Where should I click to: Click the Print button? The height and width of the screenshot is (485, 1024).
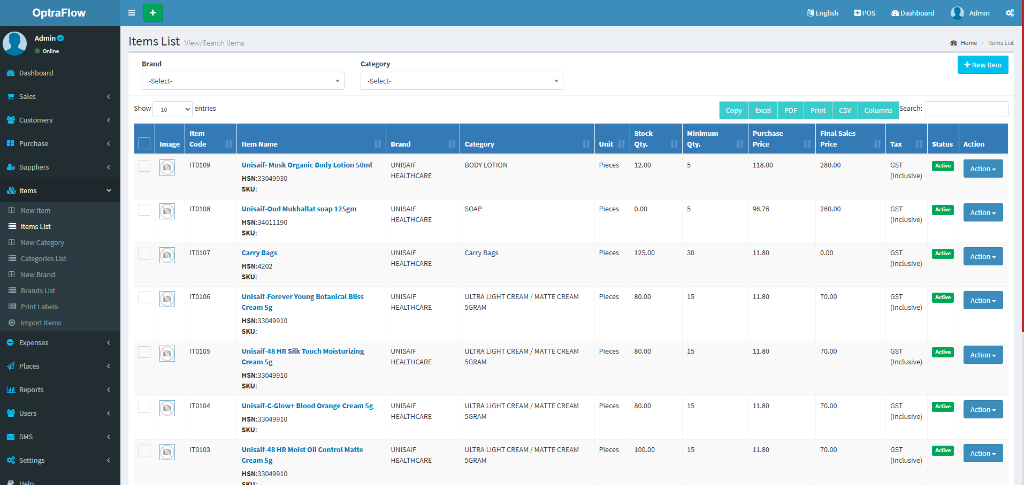coord(818,110)
